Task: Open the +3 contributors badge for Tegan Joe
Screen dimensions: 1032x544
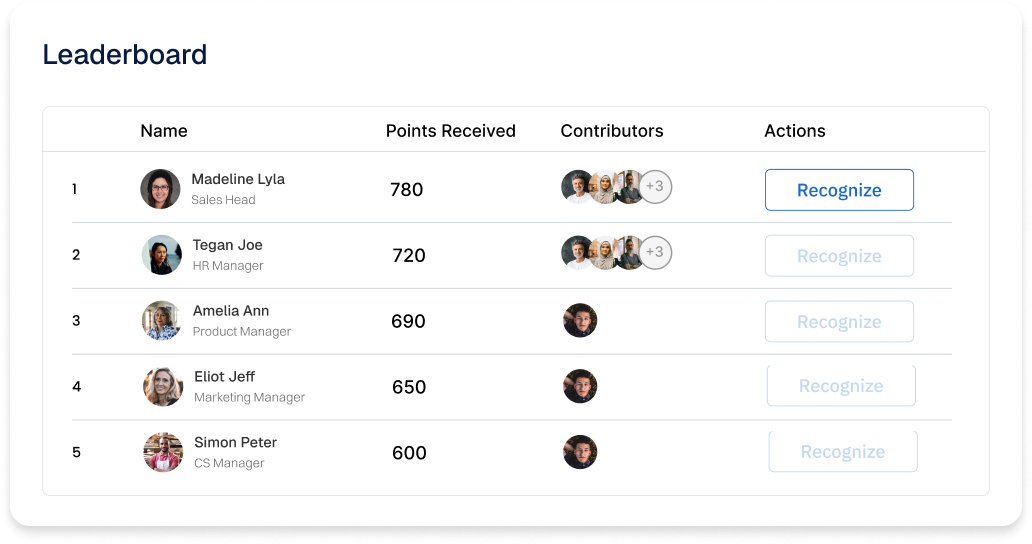Action: point(655,252)
